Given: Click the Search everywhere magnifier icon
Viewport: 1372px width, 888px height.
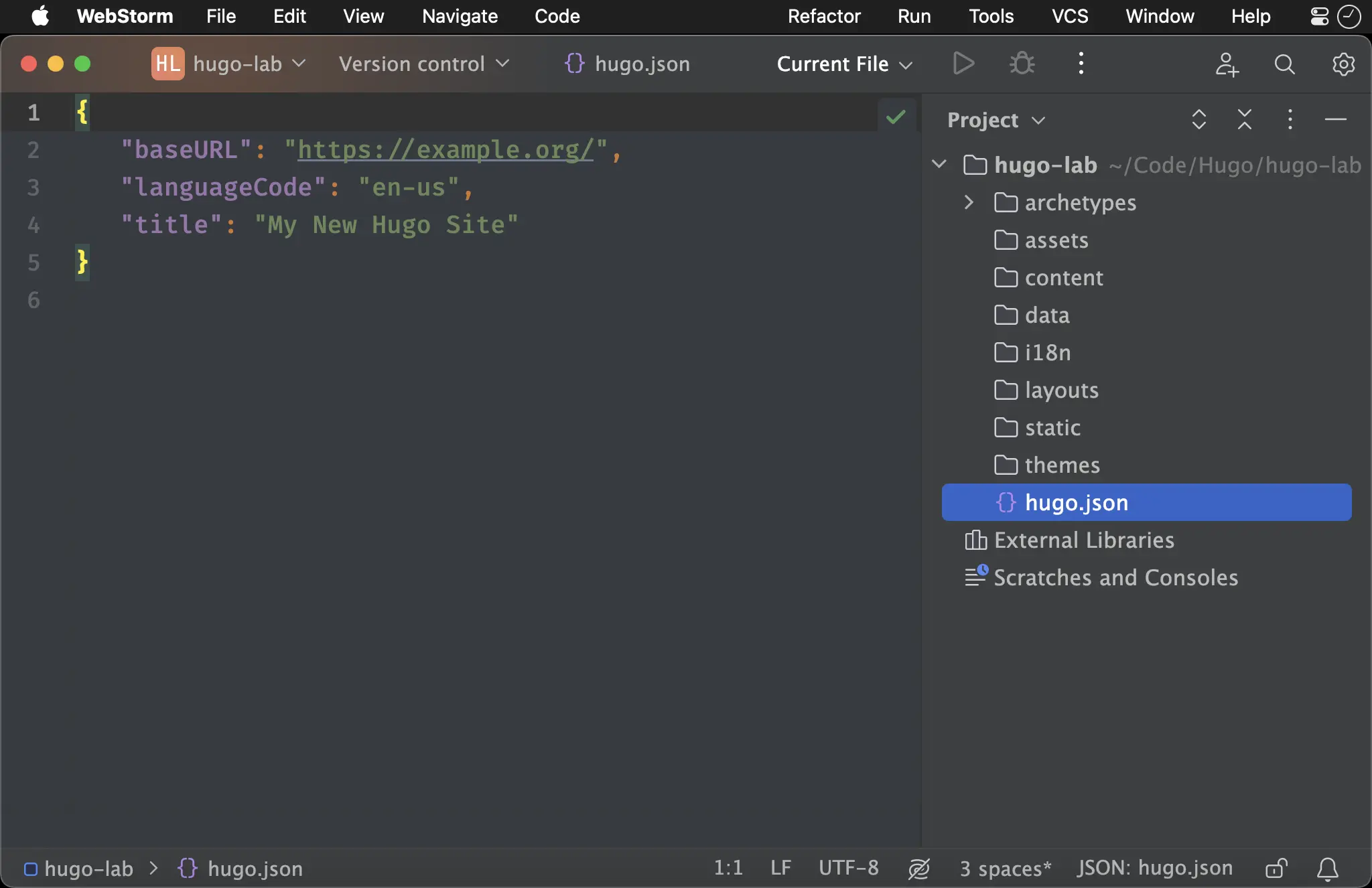Looking at the screenshot, I should (1285, 62).
